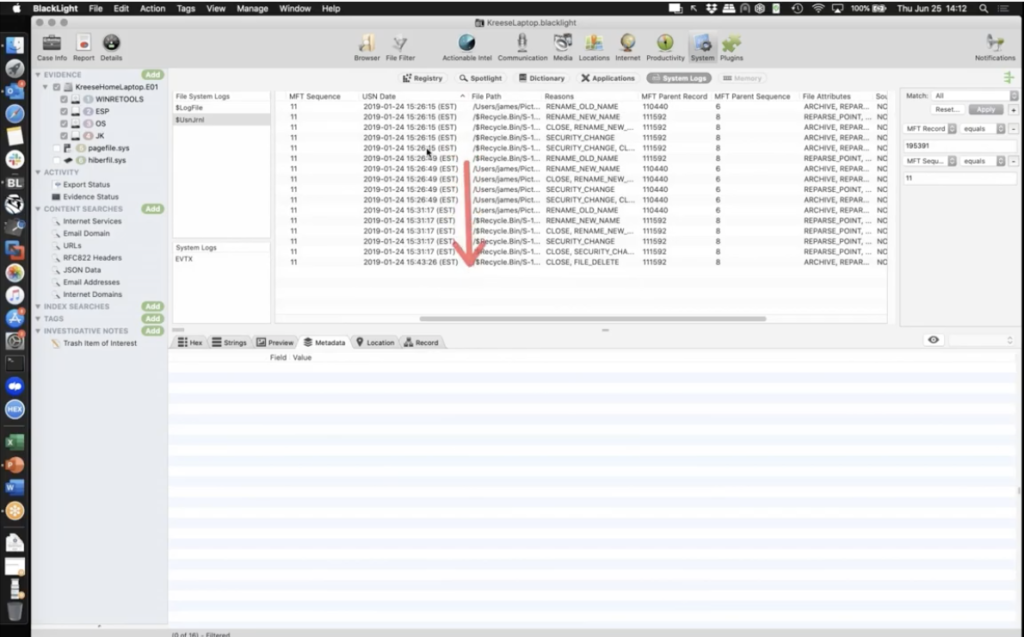Select the System view icon
Screen dimensions: 1024x637
point(703,44)
